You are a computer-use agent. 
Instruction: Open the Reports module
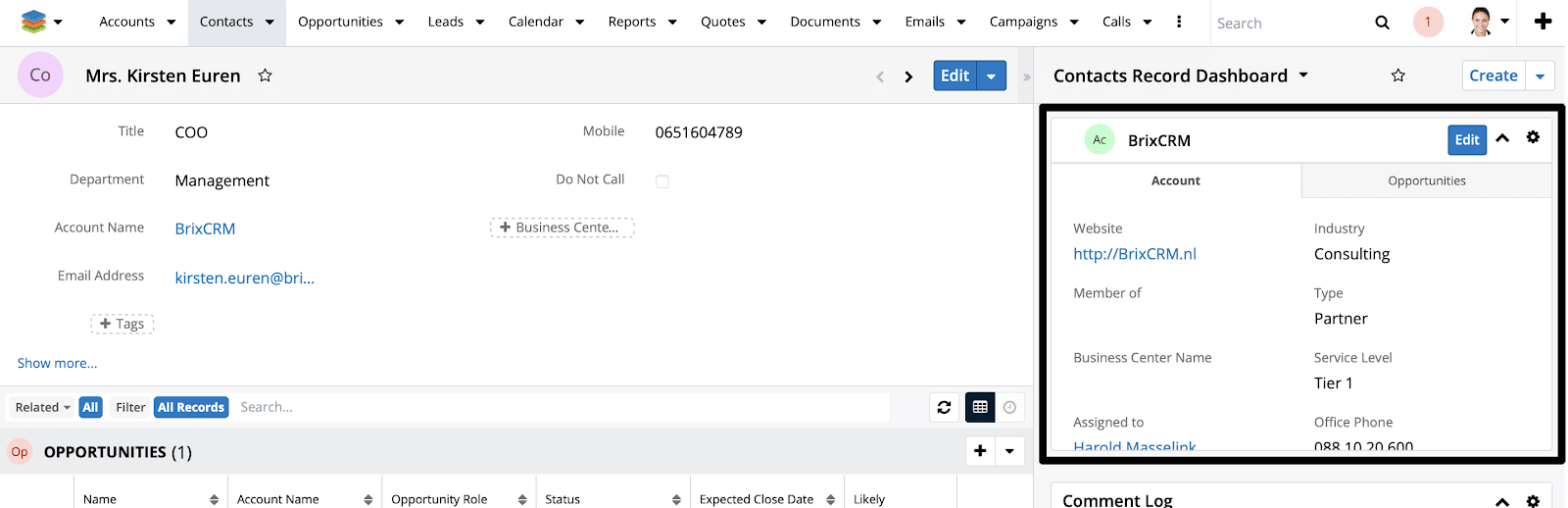pyautogui.click(x=632, y=22)
